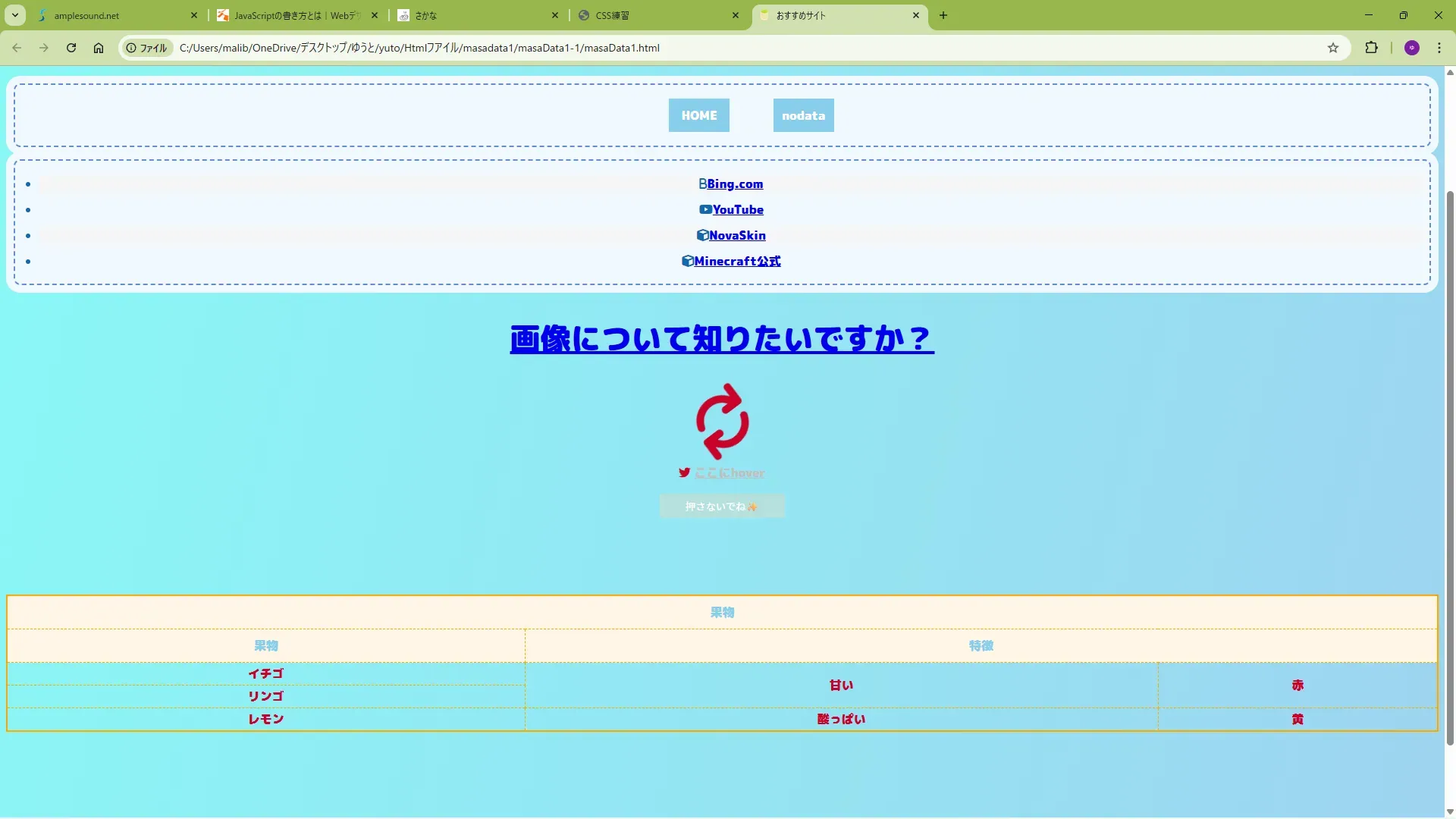This screenshot has height=819, width=1456.
Task: Open a new tab with plus icon
Action: 943,15
